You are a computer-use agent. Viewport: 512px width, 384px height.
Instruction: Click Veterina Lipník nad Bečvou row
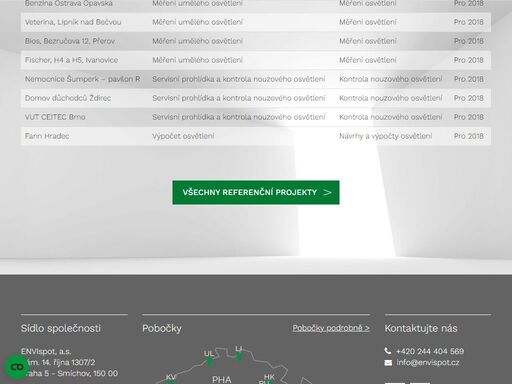click(256, 22)
